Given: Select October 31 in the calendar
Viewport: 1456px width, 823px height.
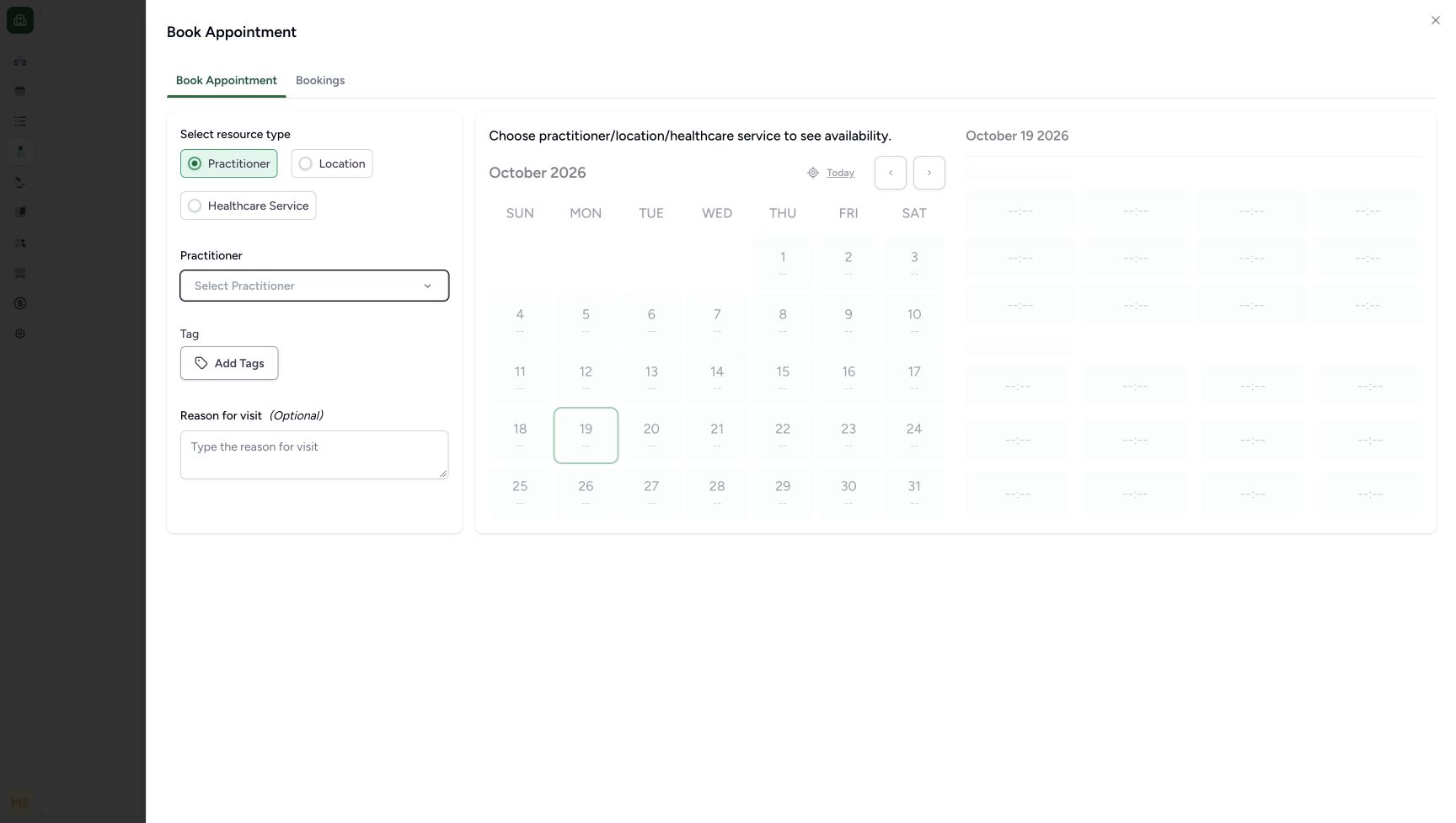Looking at the screenshot, I should coord(914,493).
